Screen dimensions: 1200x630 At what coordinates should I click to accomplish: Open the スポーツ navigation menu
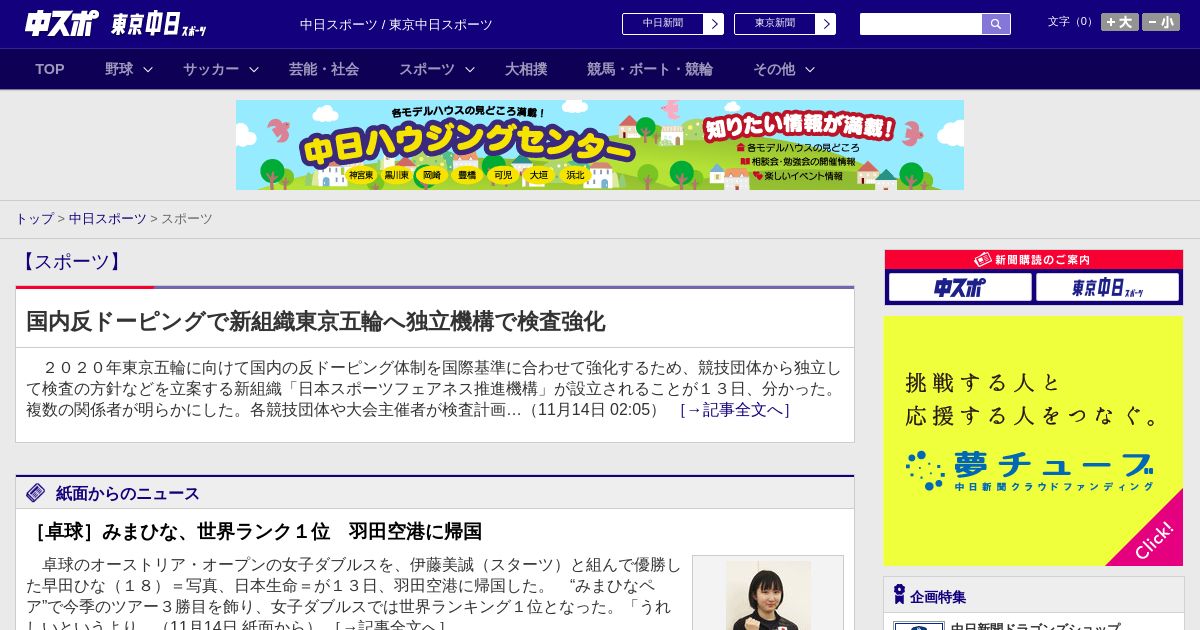427,69
